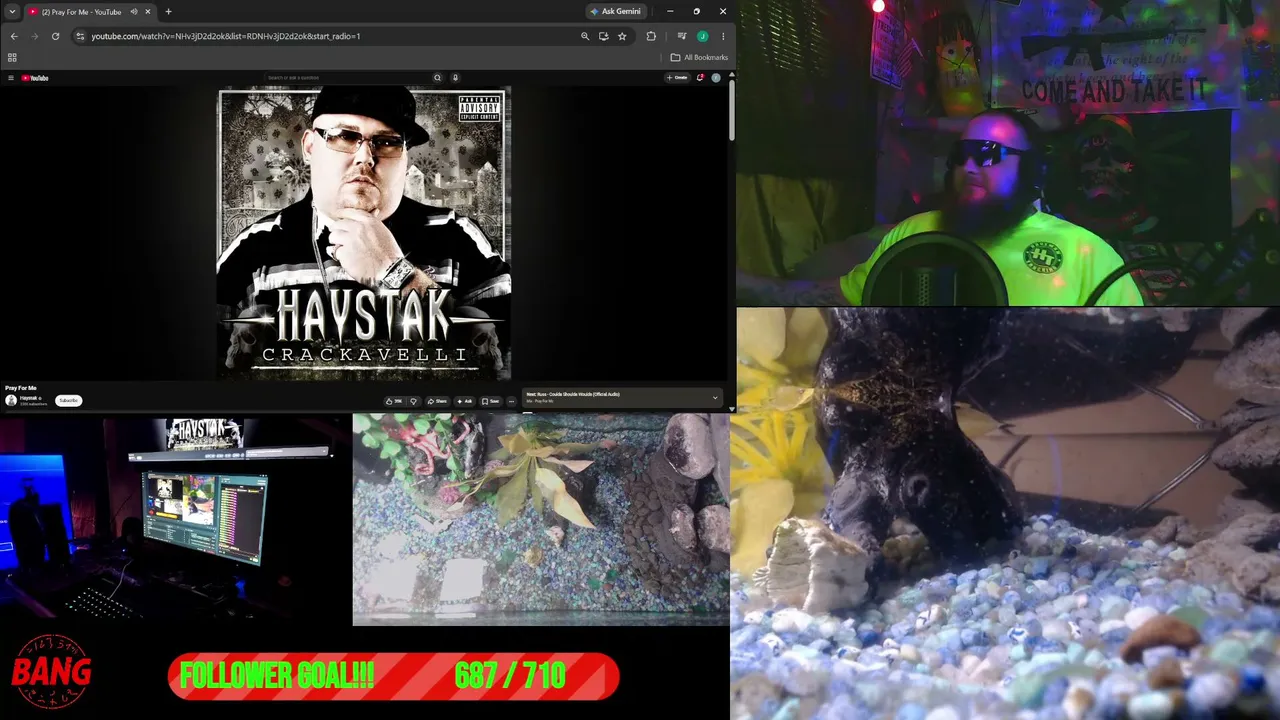1280x720 pixels.
Task: Open the next-up Russ song in mix
Action: point(573,394)
